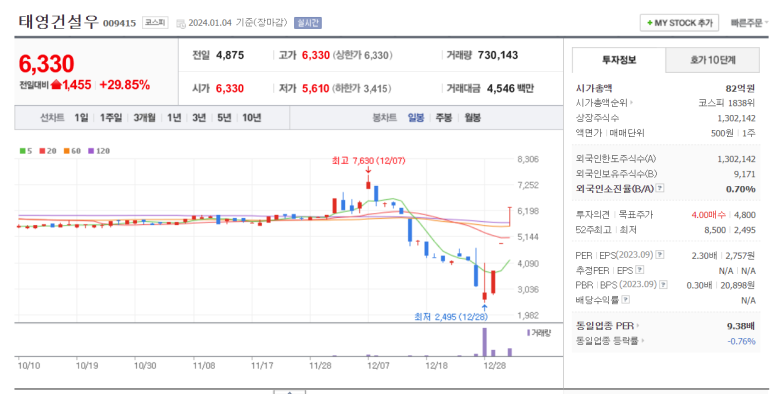Click the 실시간 badge
The image size is (773, 394).
coord(308,23)
